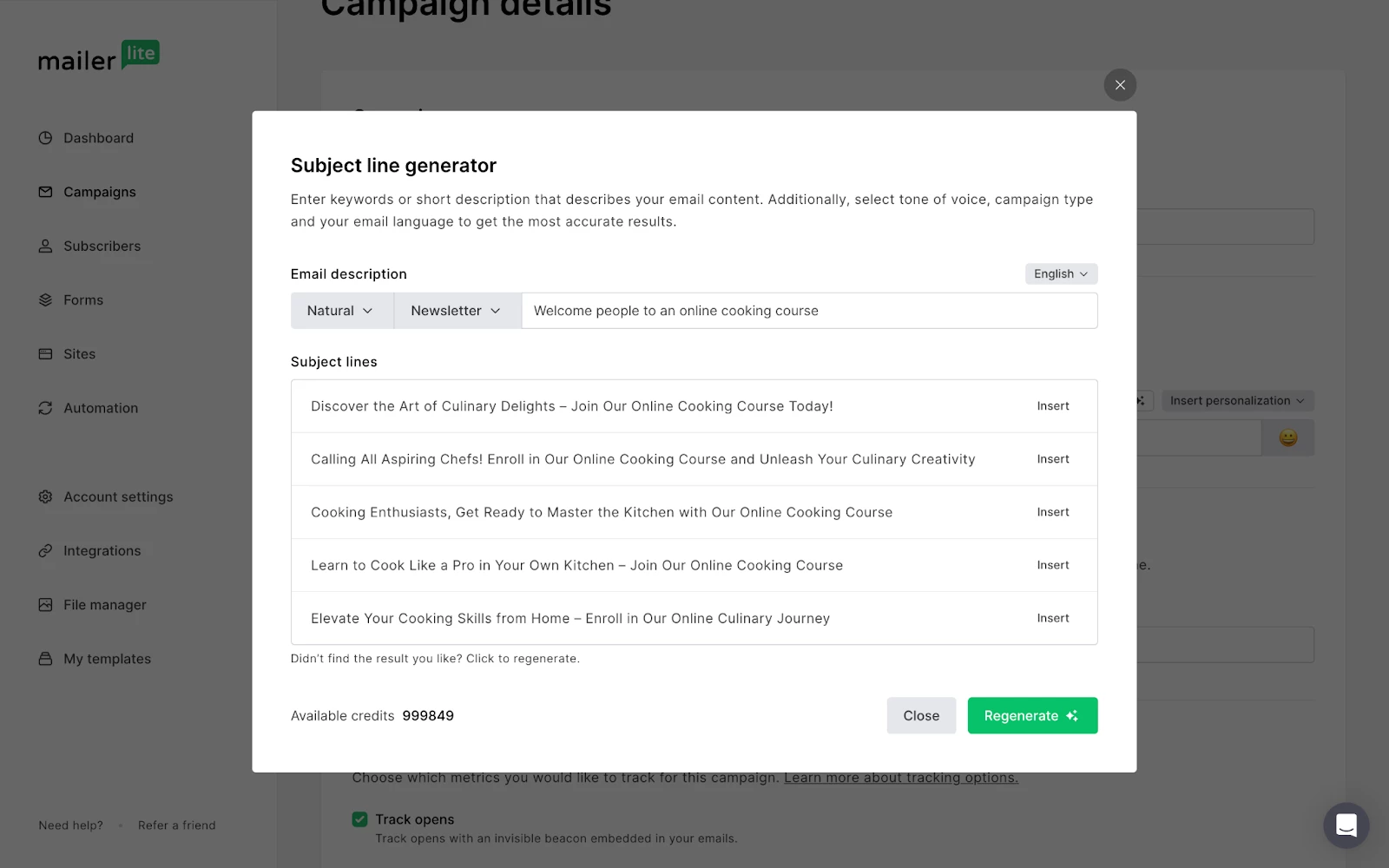
Task: Click the Automation refresh icon
Action: [x=45, y=408]
